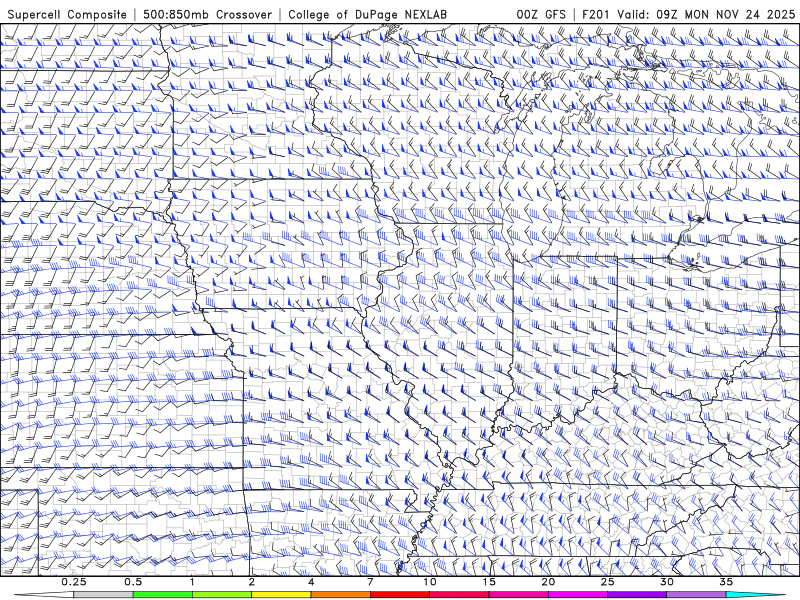Click the legend value "0.5"
Viewport: 800px width, 600px height.
point(133,582)
